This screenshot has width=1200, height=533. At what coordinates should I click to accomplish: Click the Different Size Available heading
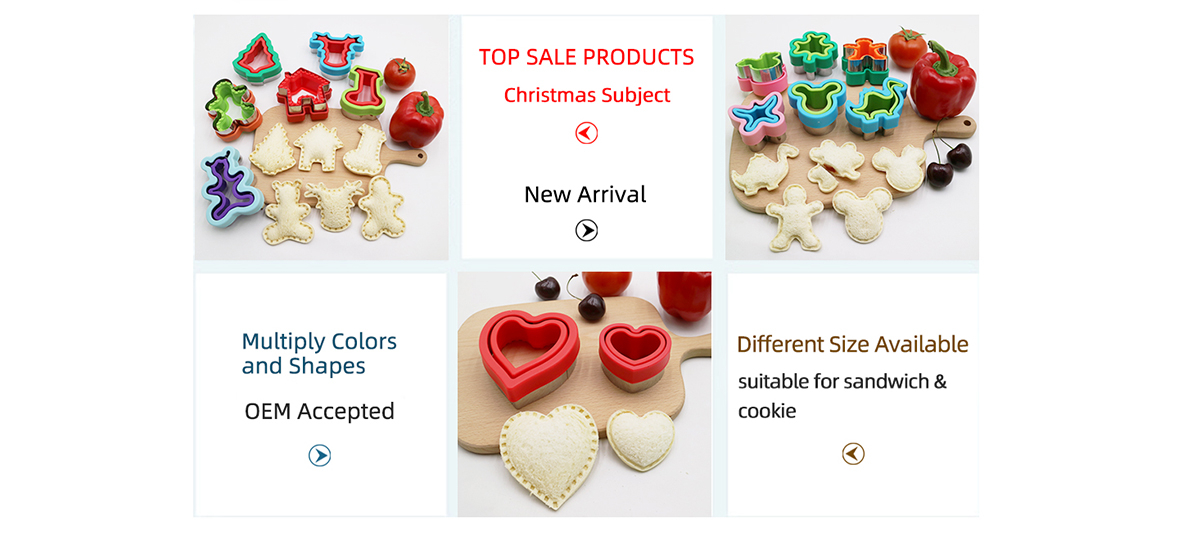click(x=852, y=345)
